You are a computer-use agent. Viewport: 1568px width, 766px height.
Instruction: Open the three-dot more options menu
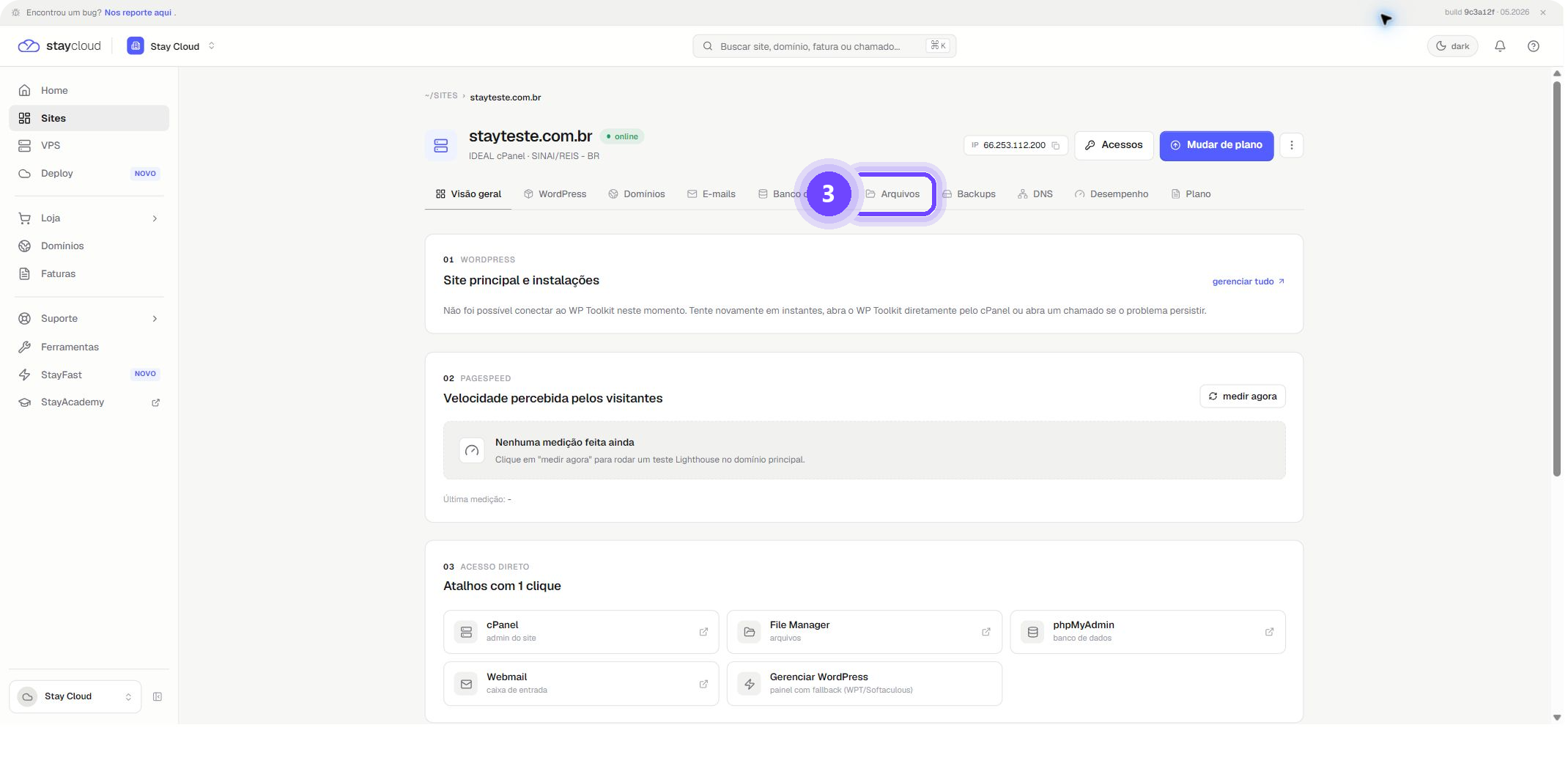coord(1291,145)
